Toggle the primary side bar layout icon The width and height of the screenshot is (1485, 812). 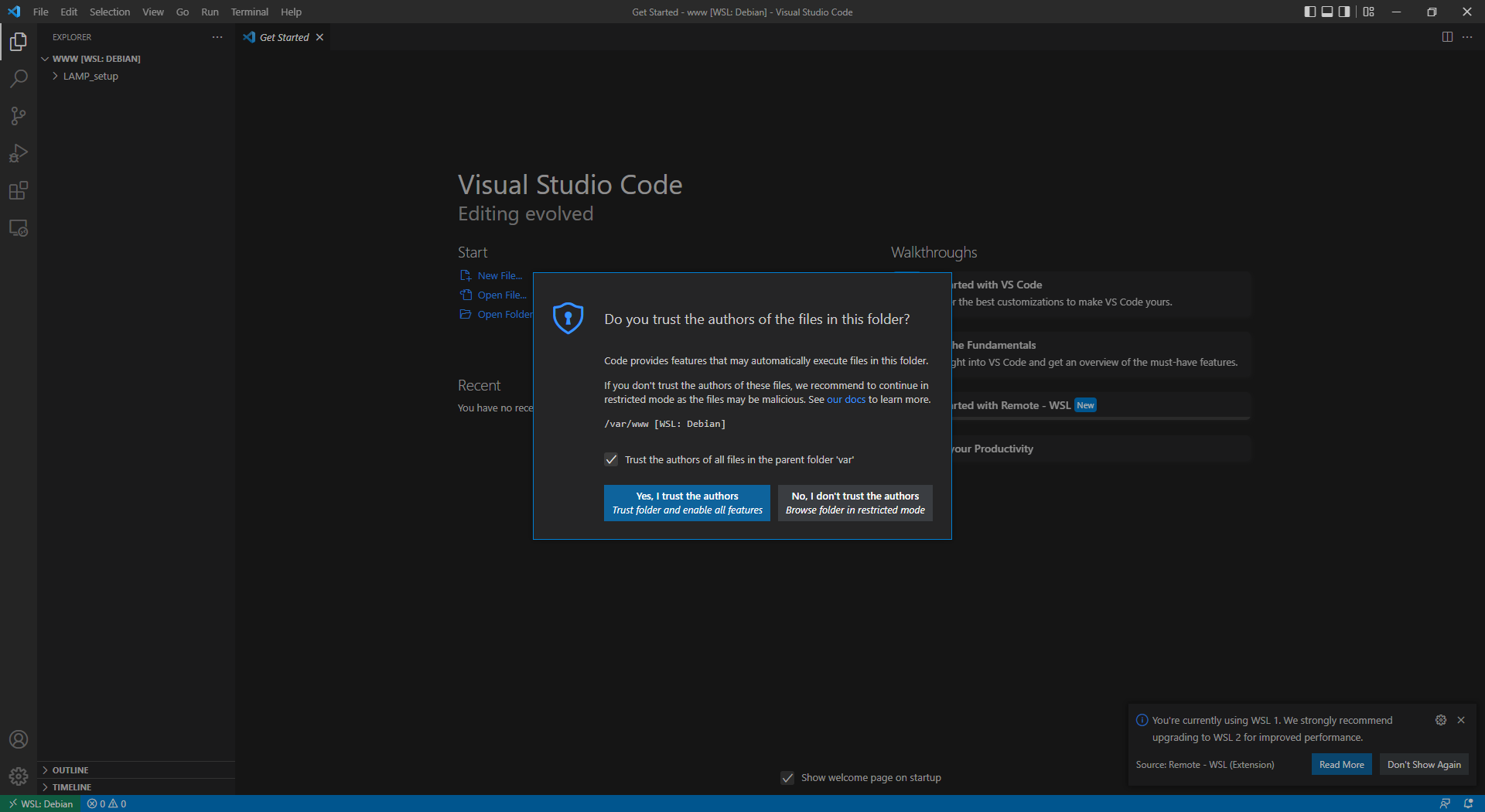tap(1310, 12)
